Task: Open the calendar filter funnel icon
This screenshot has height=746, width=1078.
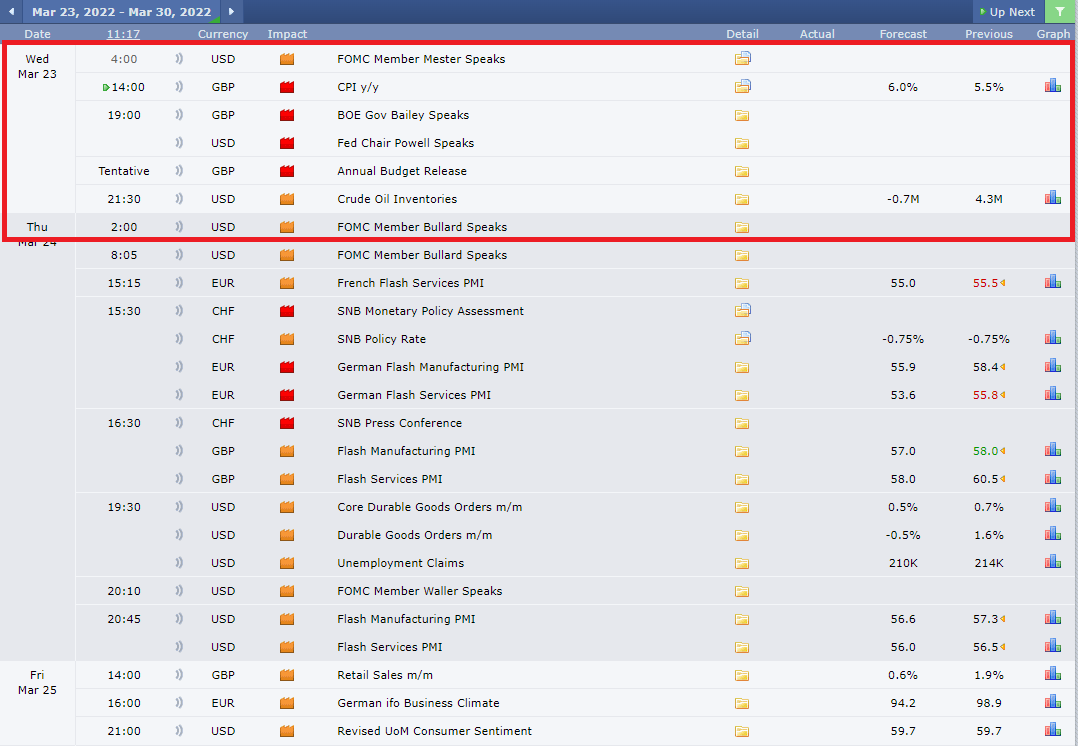Action: pos(1059,12)
